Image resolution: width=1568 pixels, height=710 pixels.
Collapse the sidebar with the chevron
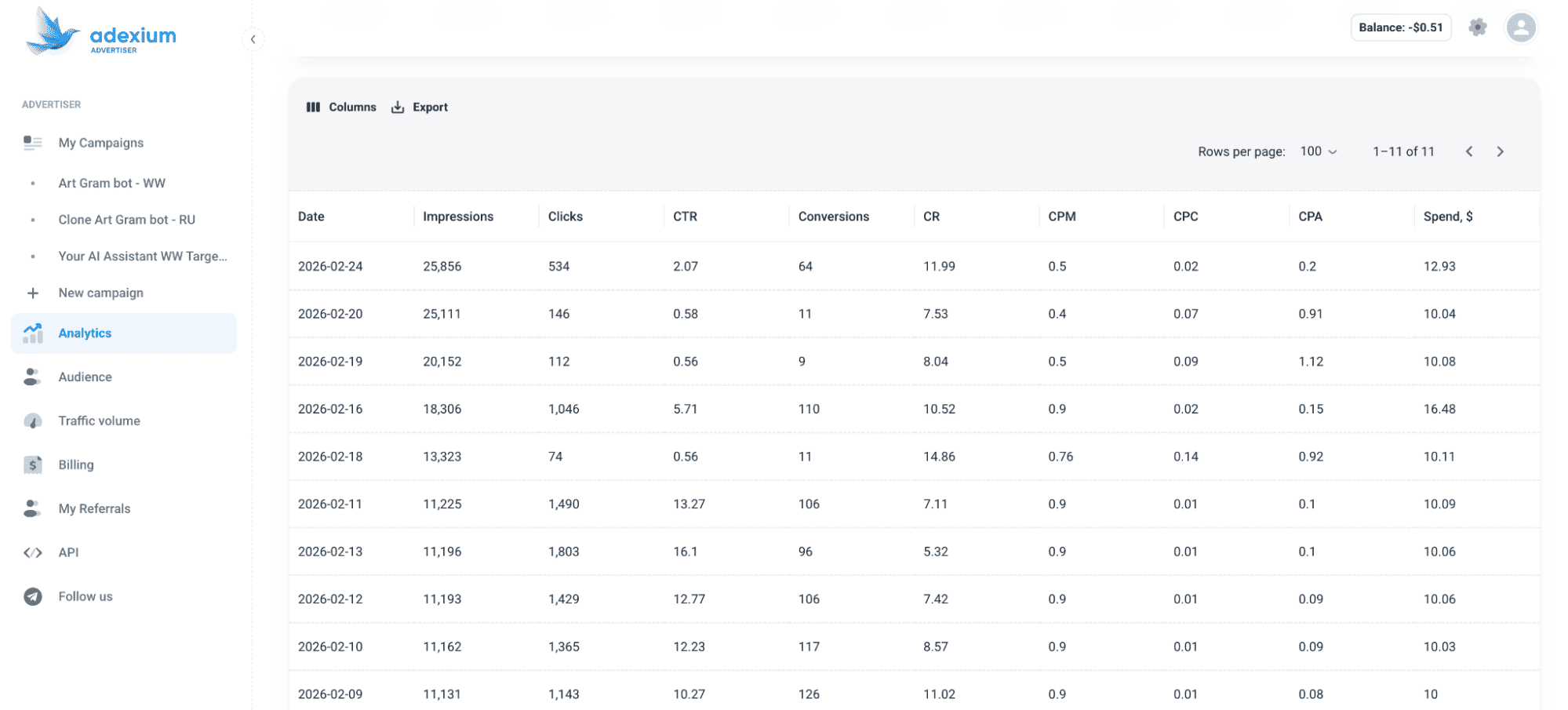point(253,39)
